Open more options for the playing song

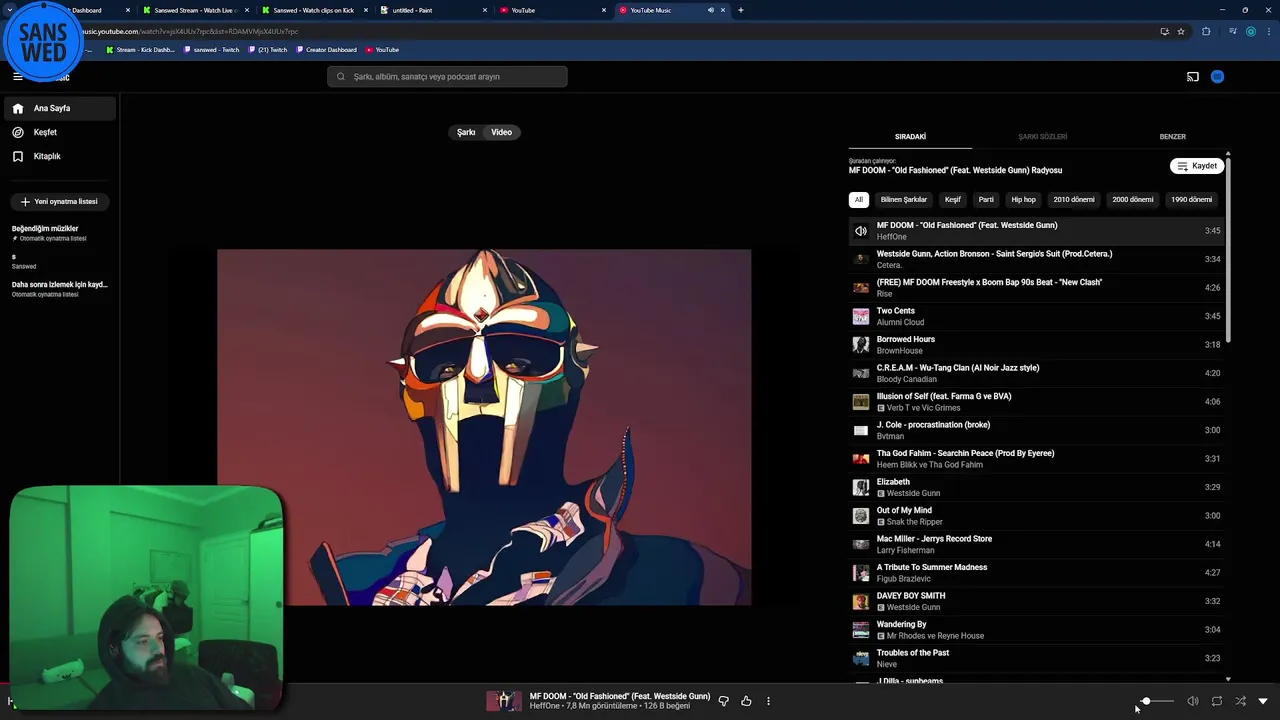(x=768, y=701)
